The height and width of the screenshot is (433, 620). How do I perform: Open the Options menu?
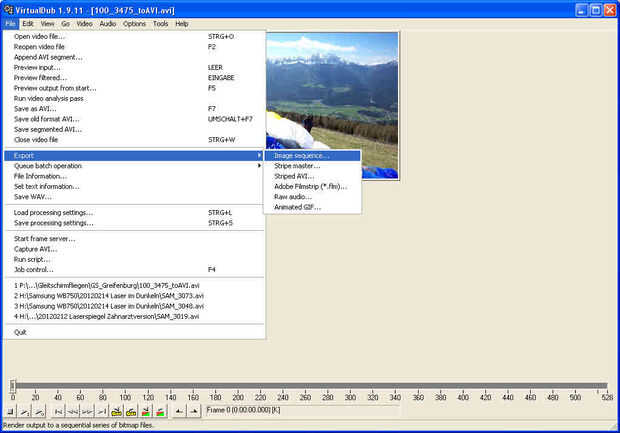(x=134, y=24)
